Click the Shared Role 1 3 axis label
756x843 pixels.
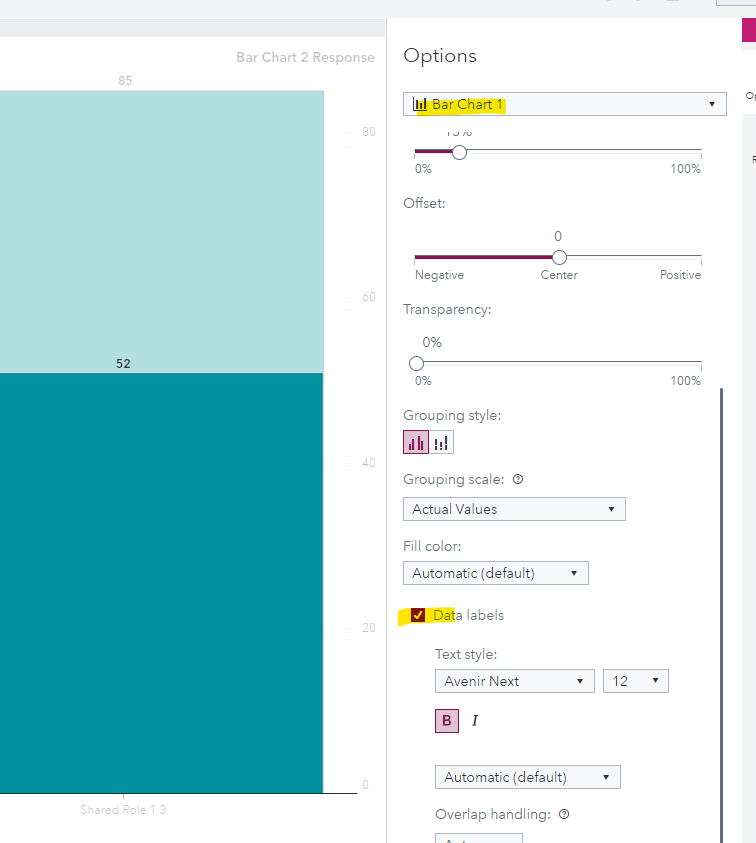tap(123, 810)
